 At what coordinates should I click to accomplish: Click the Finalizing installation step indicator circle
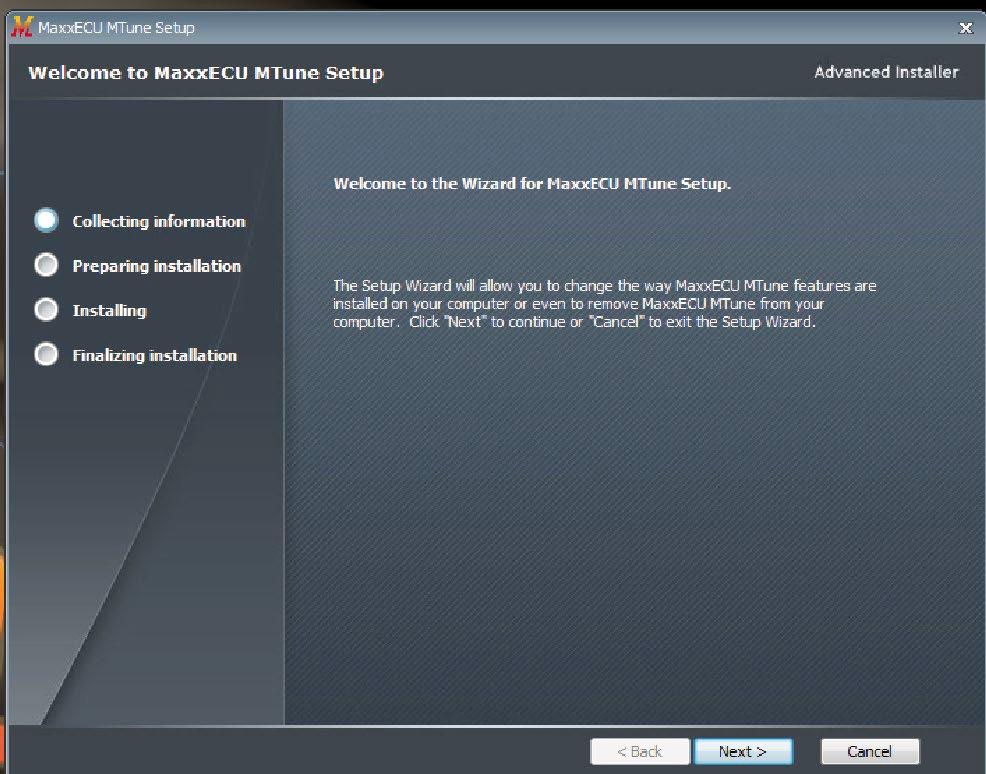coord(47,355)
